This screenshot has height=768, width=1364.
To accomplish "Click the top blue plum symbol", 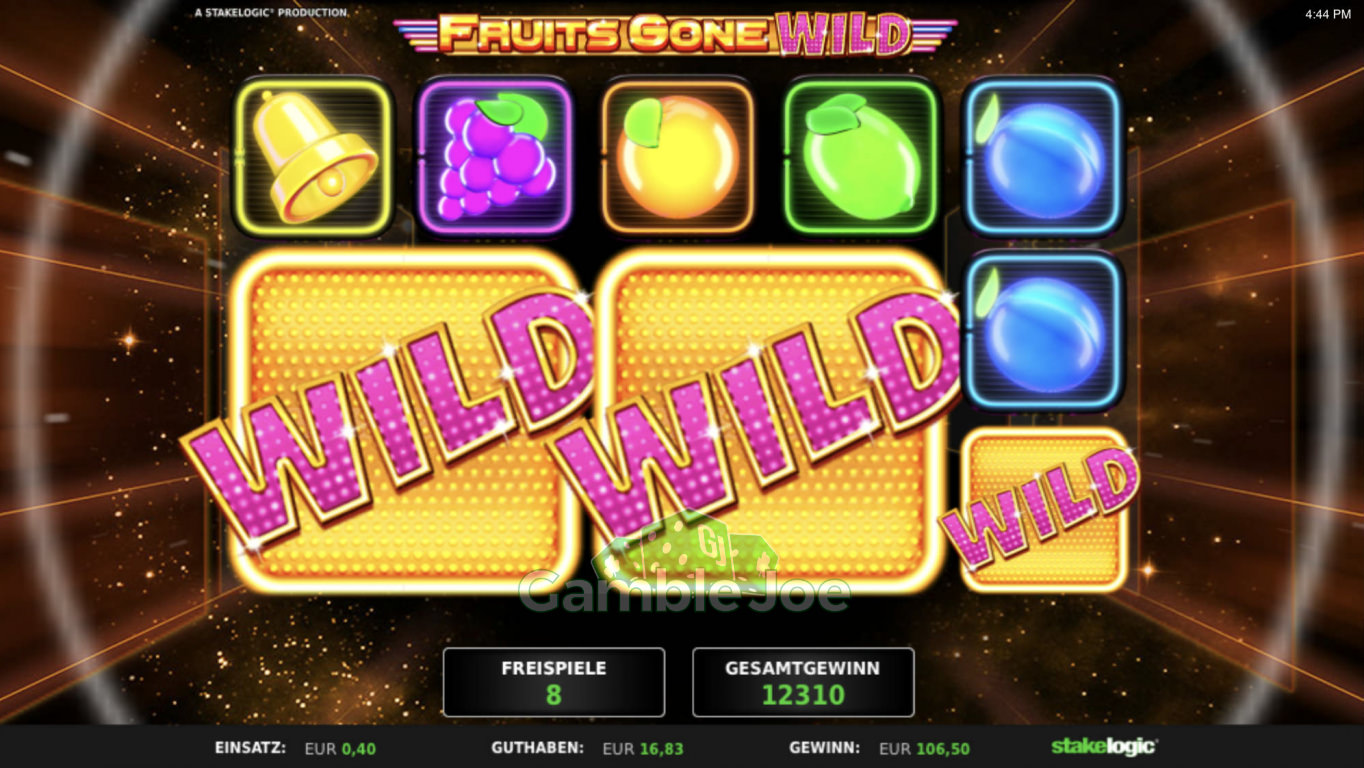I will point(1043,158).
